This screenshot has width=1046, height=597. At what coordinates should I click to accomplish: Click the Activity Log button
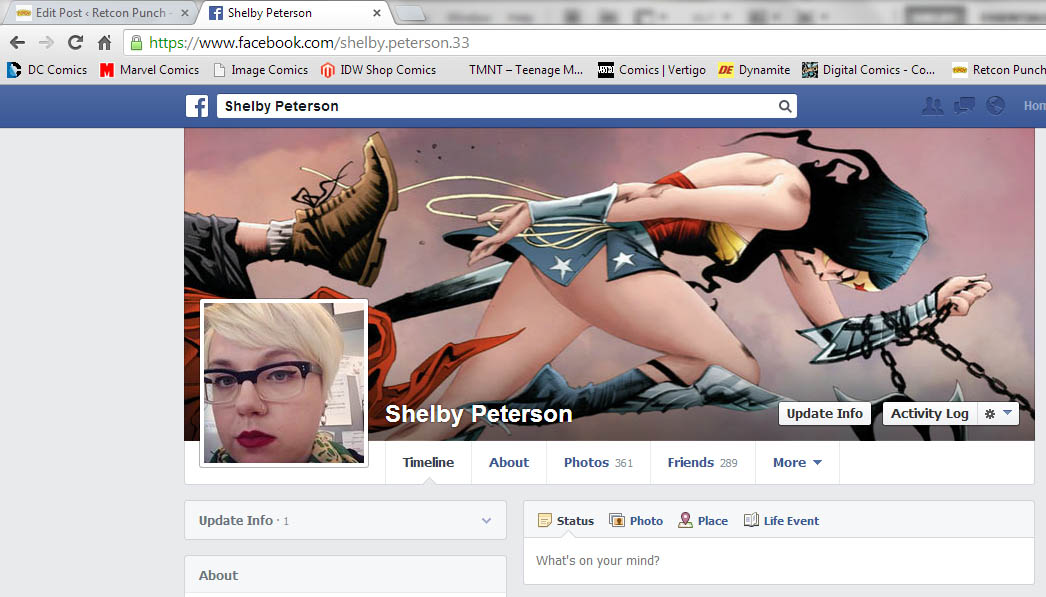click(x=929, y=414)
